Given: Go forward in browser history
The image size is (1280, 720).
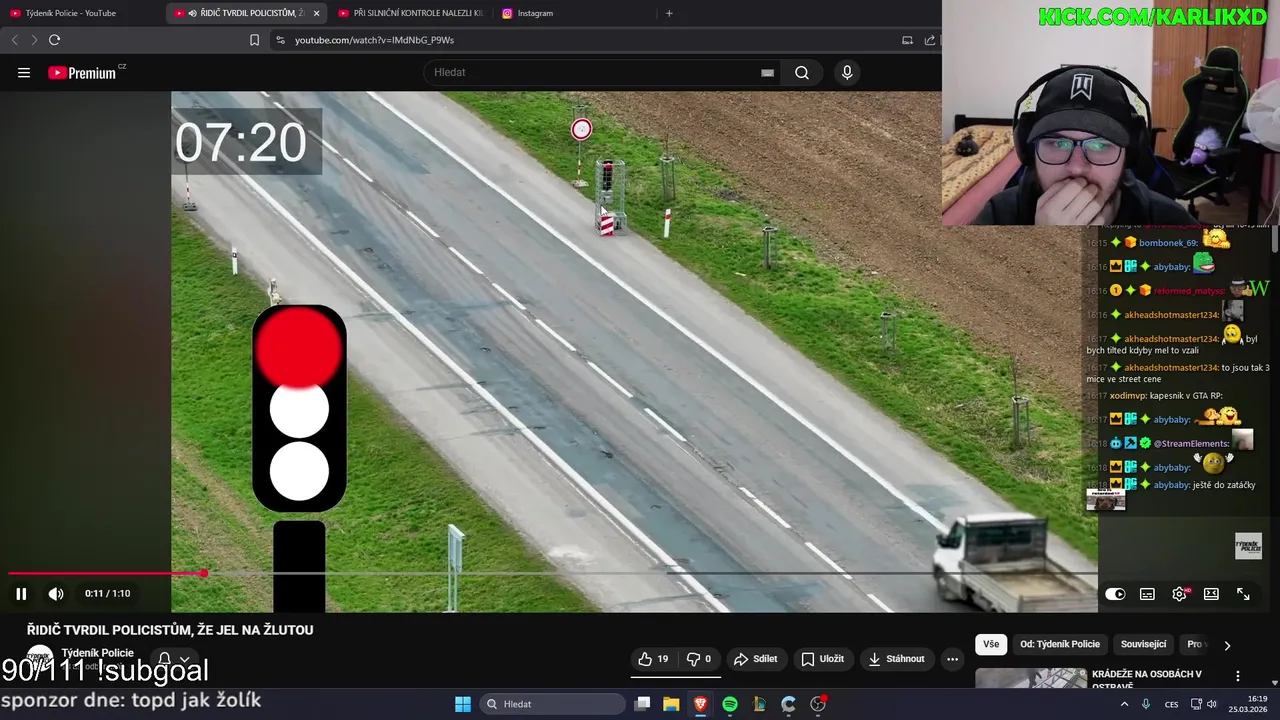Looking at the screenshot, I should tap(34, 40).
